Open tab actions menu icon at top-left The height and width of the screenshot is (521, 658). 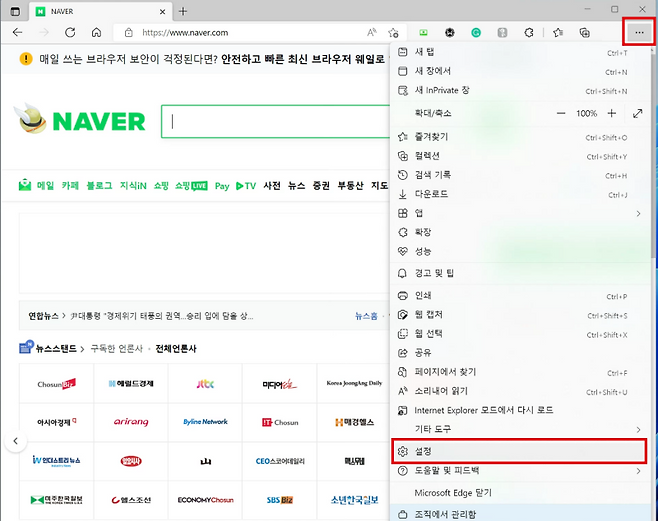15,11
